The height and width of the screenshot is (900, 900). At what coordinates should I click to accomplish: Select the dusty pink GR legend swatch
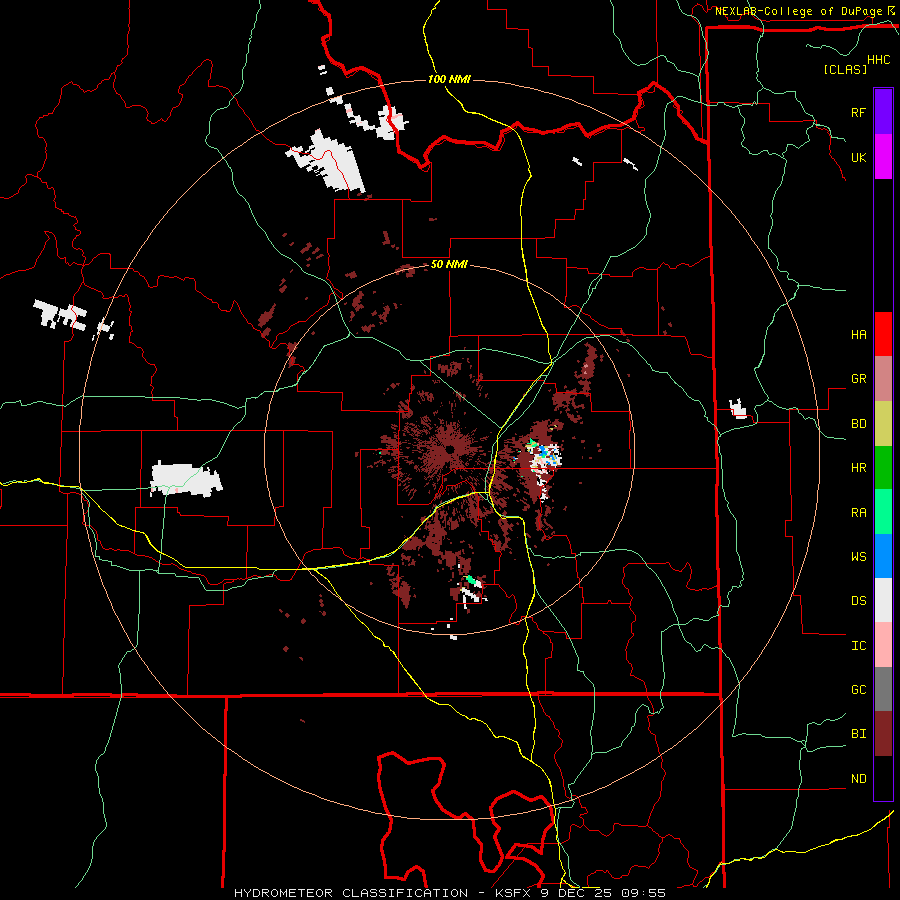click(x=883, y=378)
